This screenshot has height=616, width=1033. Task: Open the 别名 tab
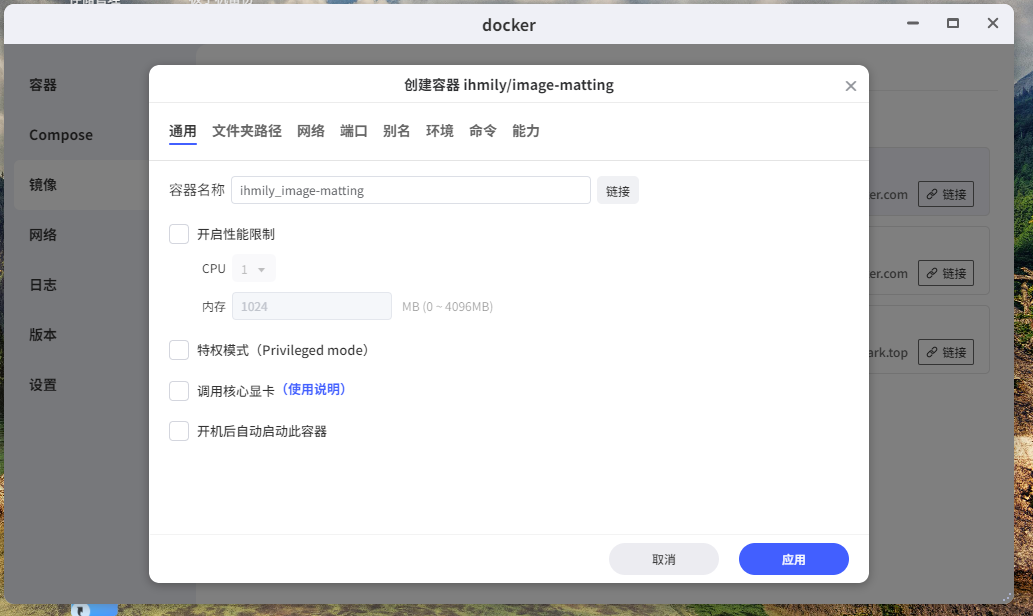click(397, 131)
